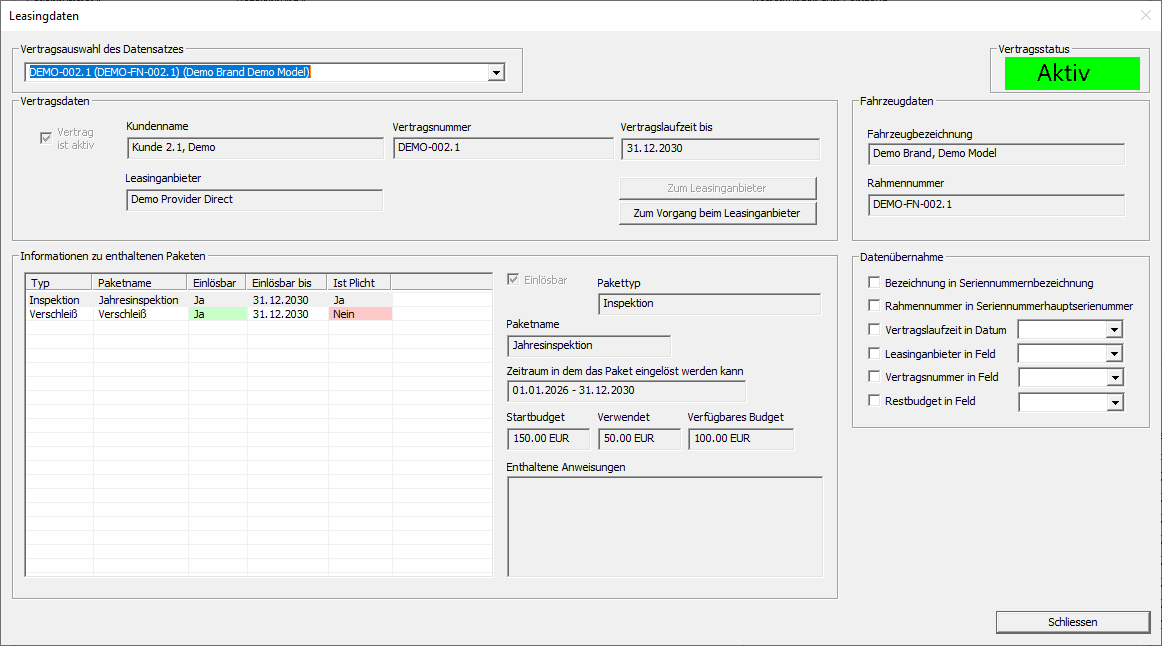Open the Leasinganbieter in Feld dropdown
The width and height of the screenshot is (1162, 646).
point(1114,354)
